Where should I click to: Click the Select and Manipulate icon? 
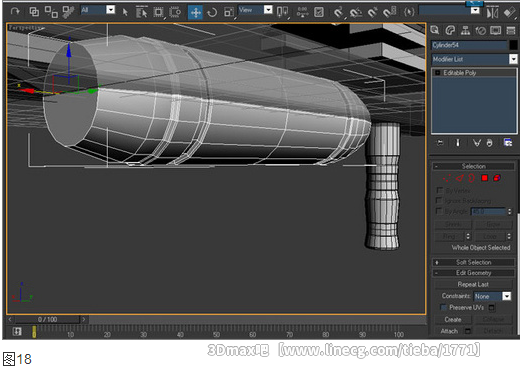tap(302, 12)
